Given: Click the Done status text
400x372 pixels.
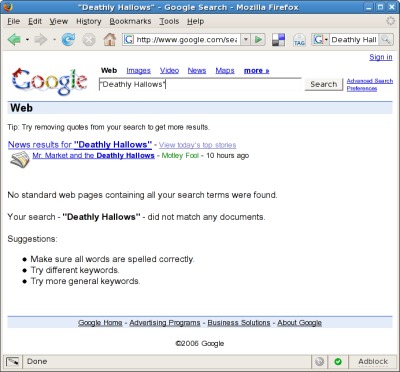Looking at the screenshot, I should 37,361.
